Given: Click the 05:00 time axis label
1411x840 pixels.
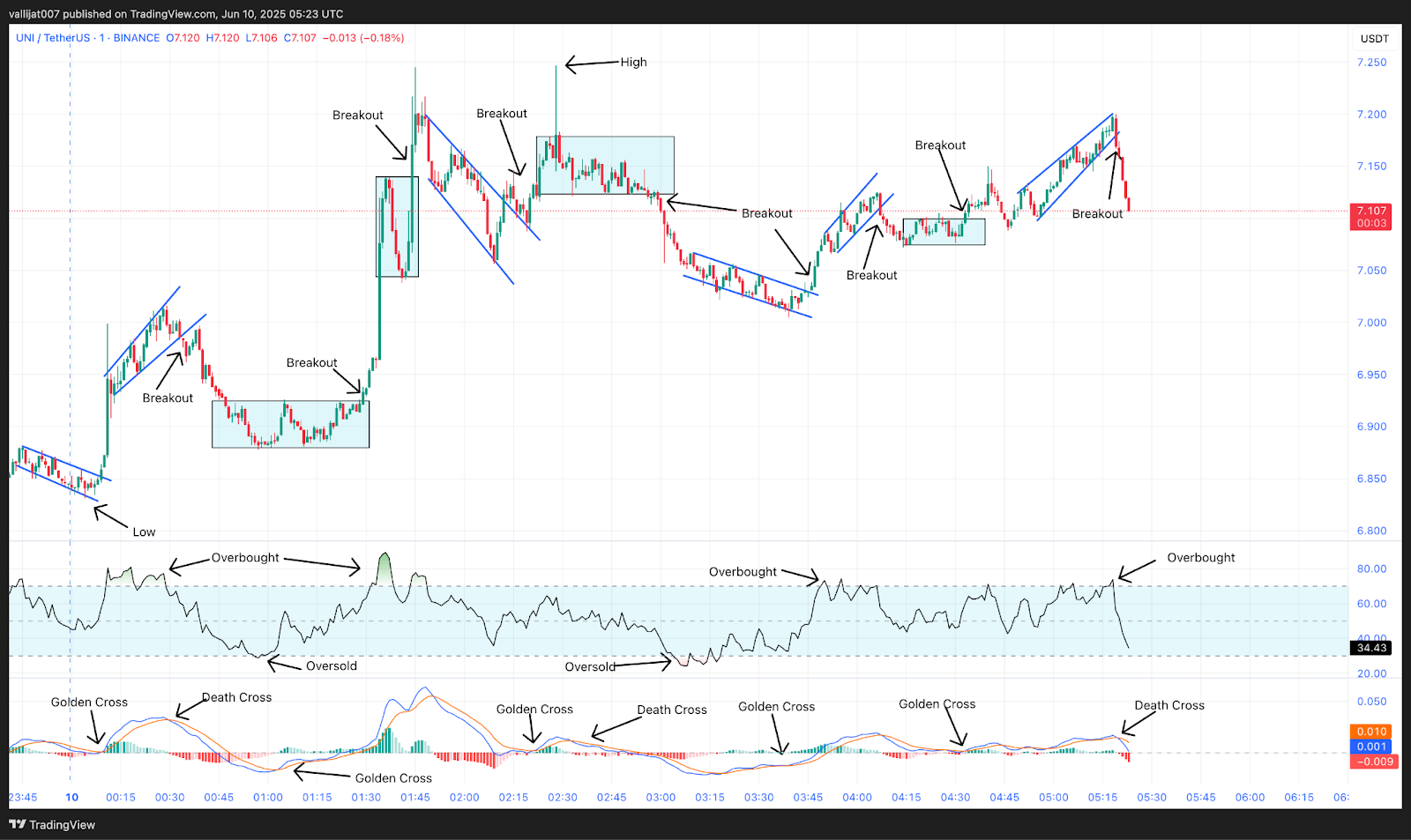Looking at the screenshot, I should (x=1054, y=798).
